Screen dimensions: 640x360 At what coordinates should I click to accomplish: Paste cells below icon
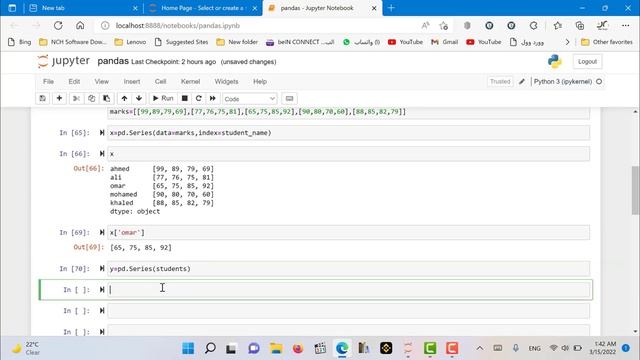107,98
